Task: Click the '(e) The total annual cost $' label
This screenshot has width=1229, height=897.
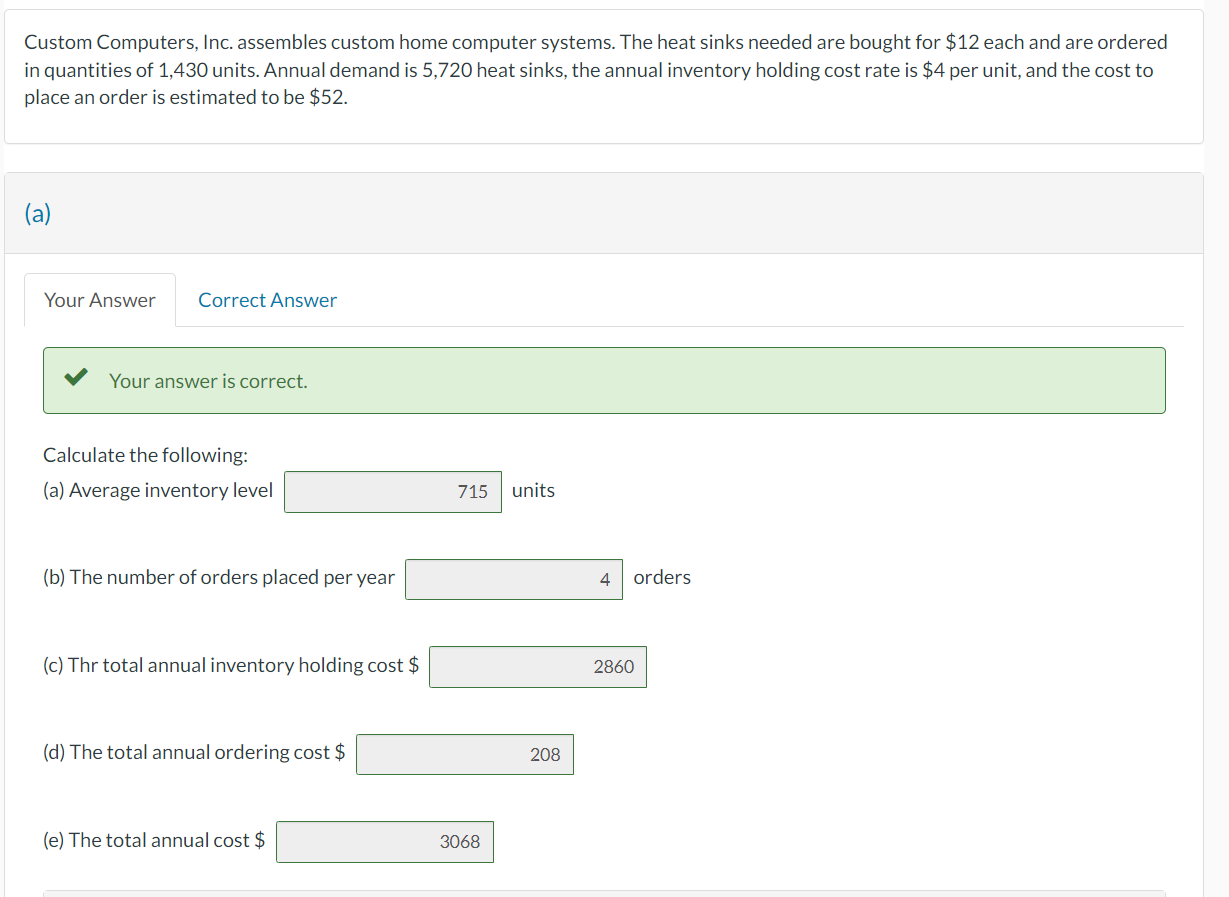Action: pyautogui.click(x=154, y=840)
